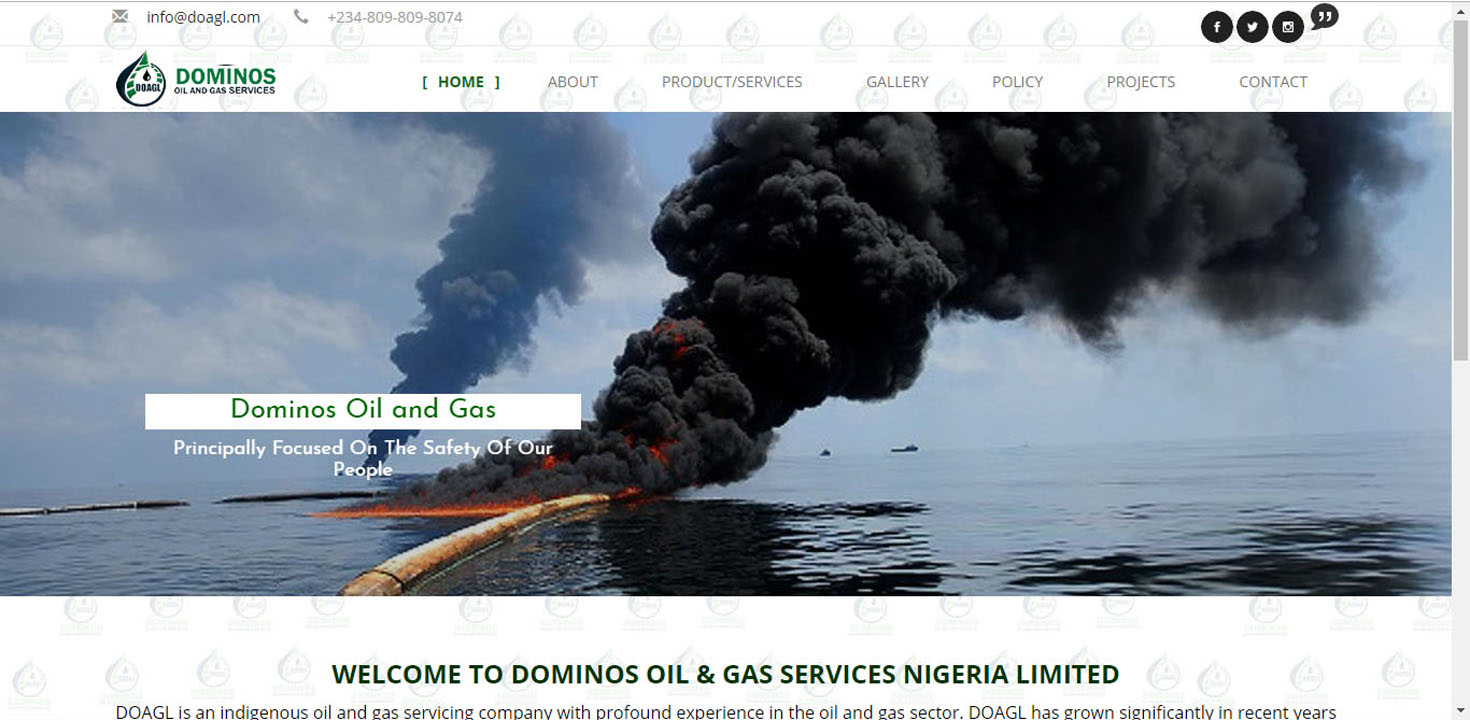
Task: Click the Dominos Oil and Gas logo
Action: [x=196, y=79]
